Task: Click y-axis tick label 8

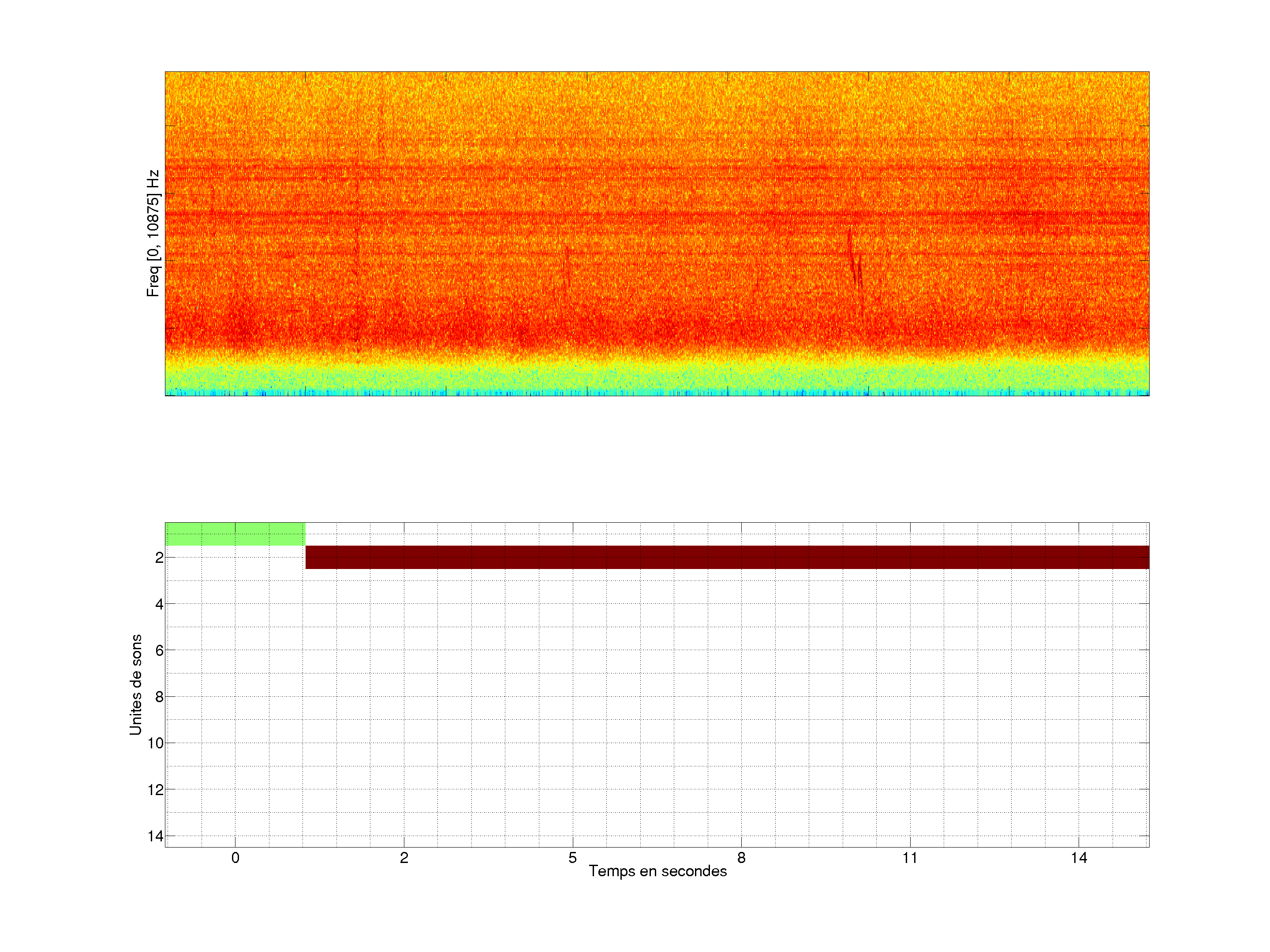Action: 159,697
